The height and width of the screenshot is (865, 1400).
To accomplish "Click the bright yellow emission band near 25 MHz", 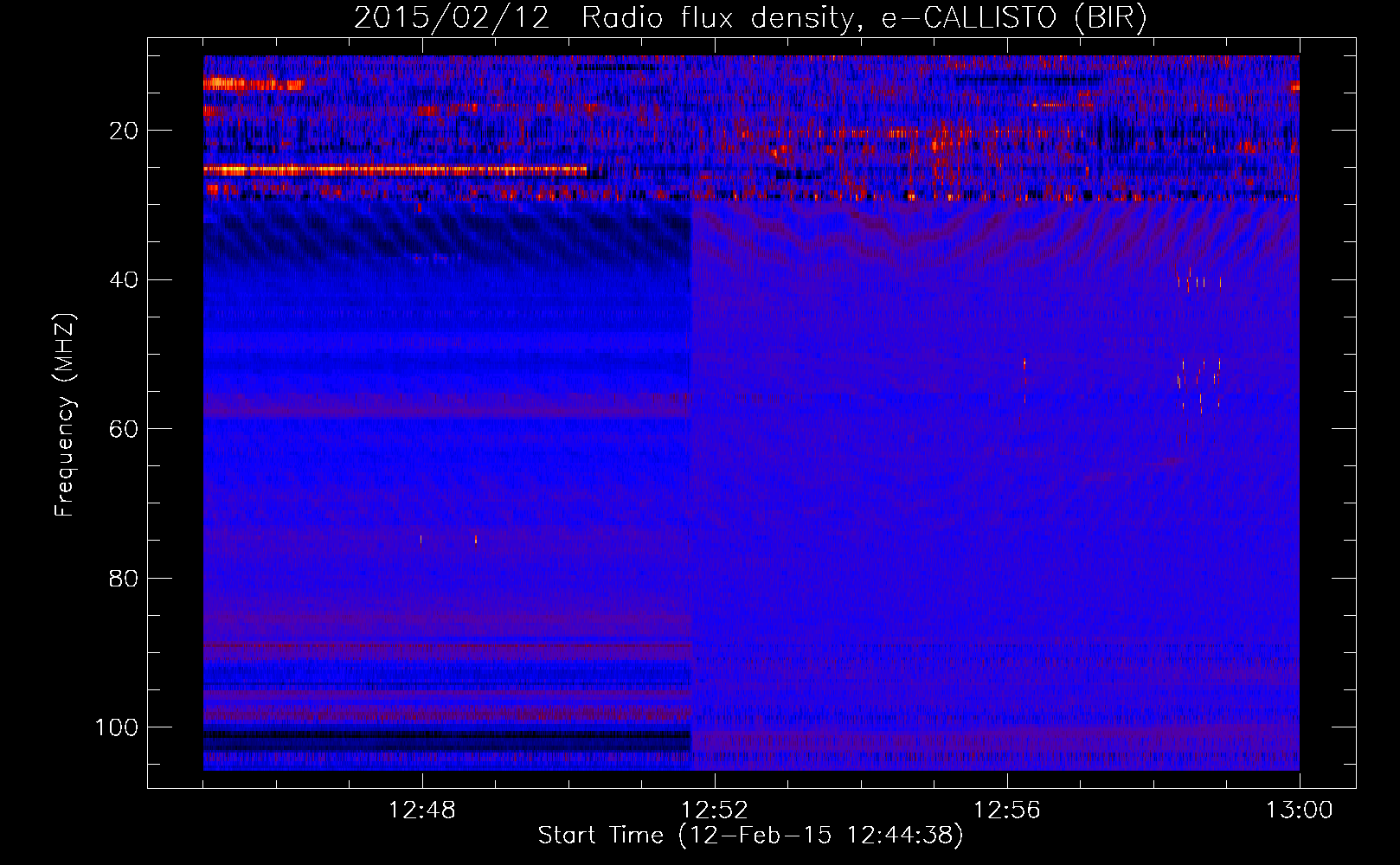I will coord(395,170).
